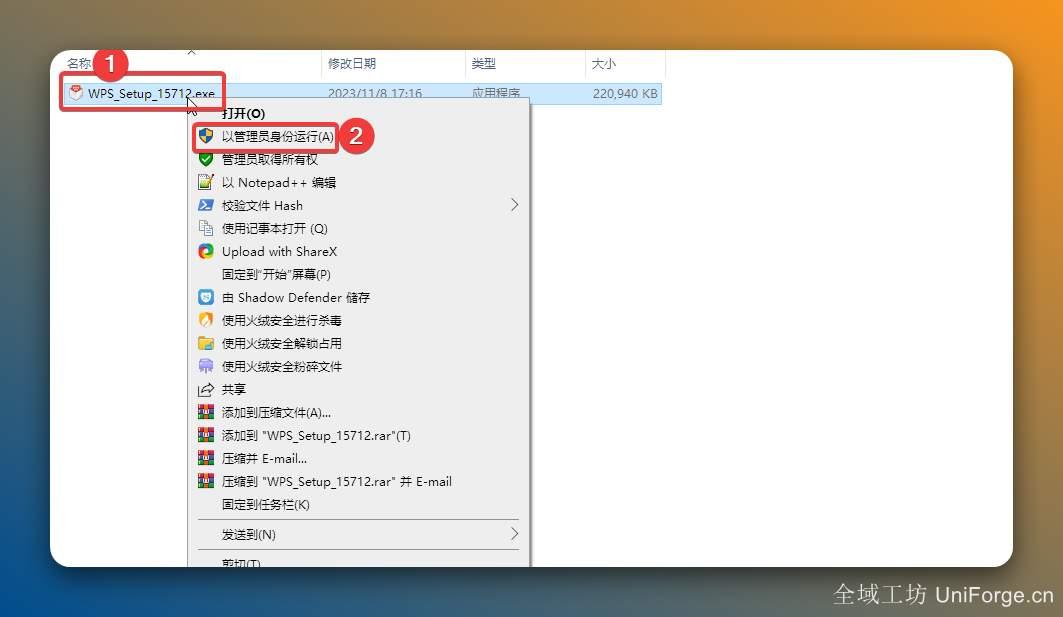
Task: Choose 使用火绒安全粉碎文件 entry
Action: pyautogui.click(x=281, y=367)
